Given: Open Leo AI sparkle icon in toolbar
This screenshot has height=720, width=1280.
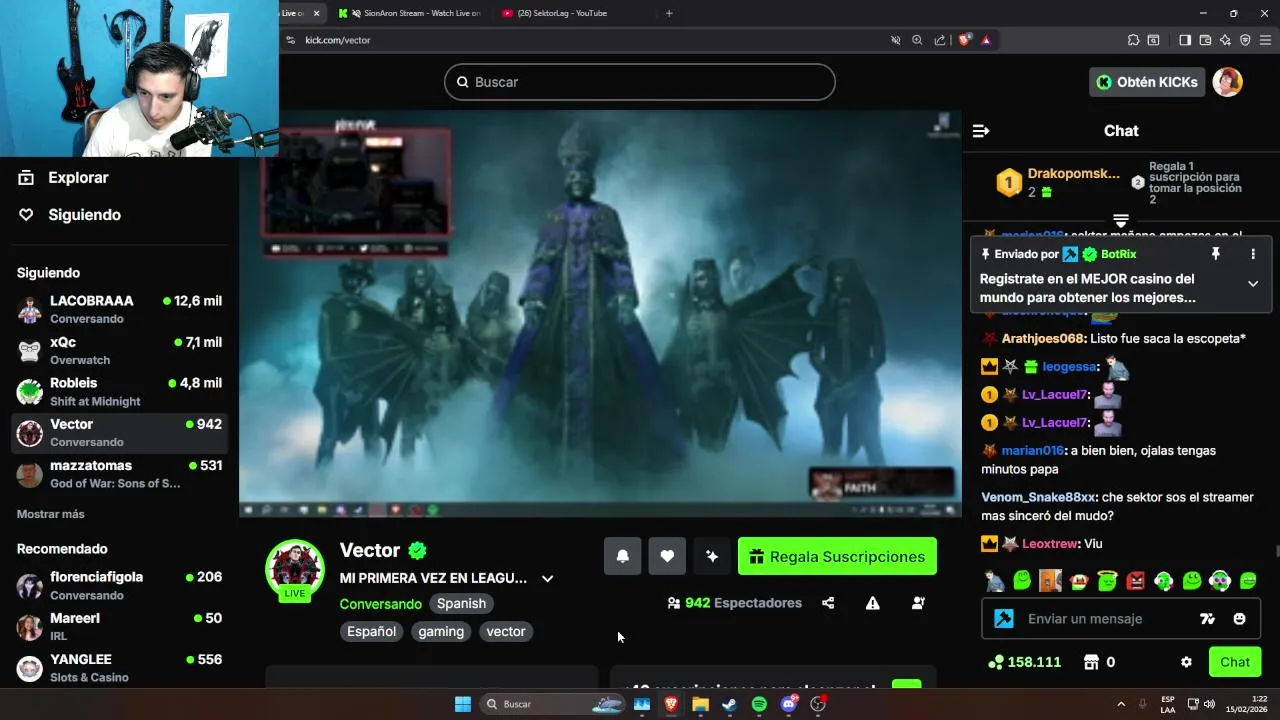Looking at the screenshot, I should (1225, 40).
